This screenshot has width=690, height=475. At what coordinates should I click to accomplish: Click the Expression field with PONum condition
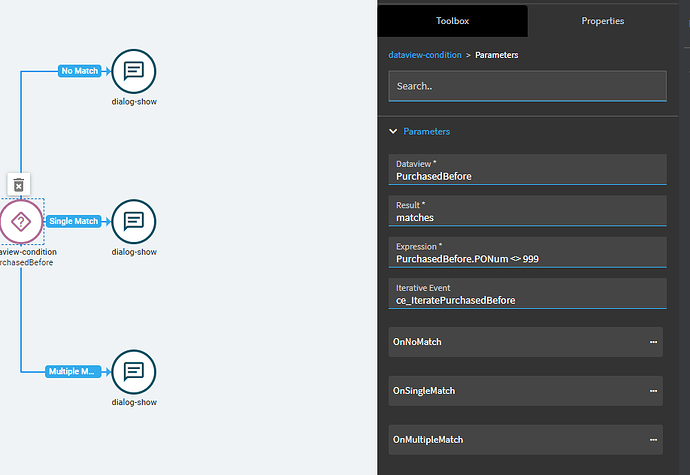tap(527, 252)
